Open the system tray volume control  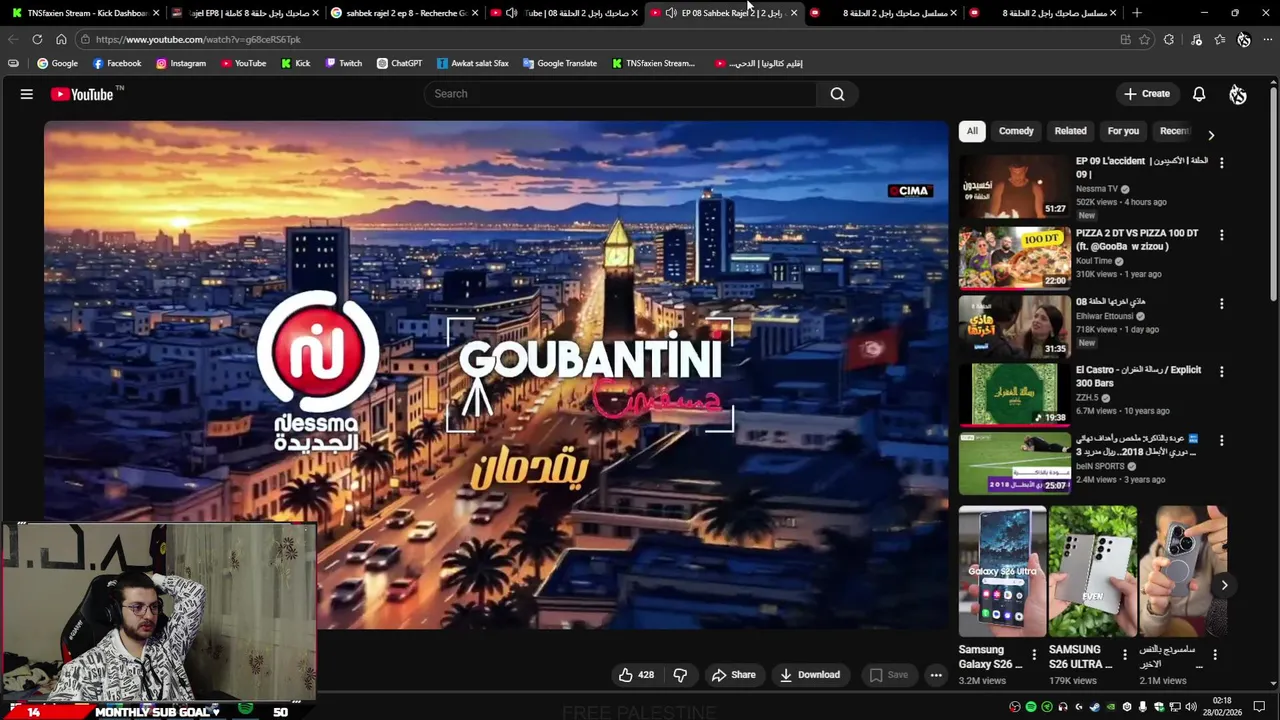point(1191,707)
